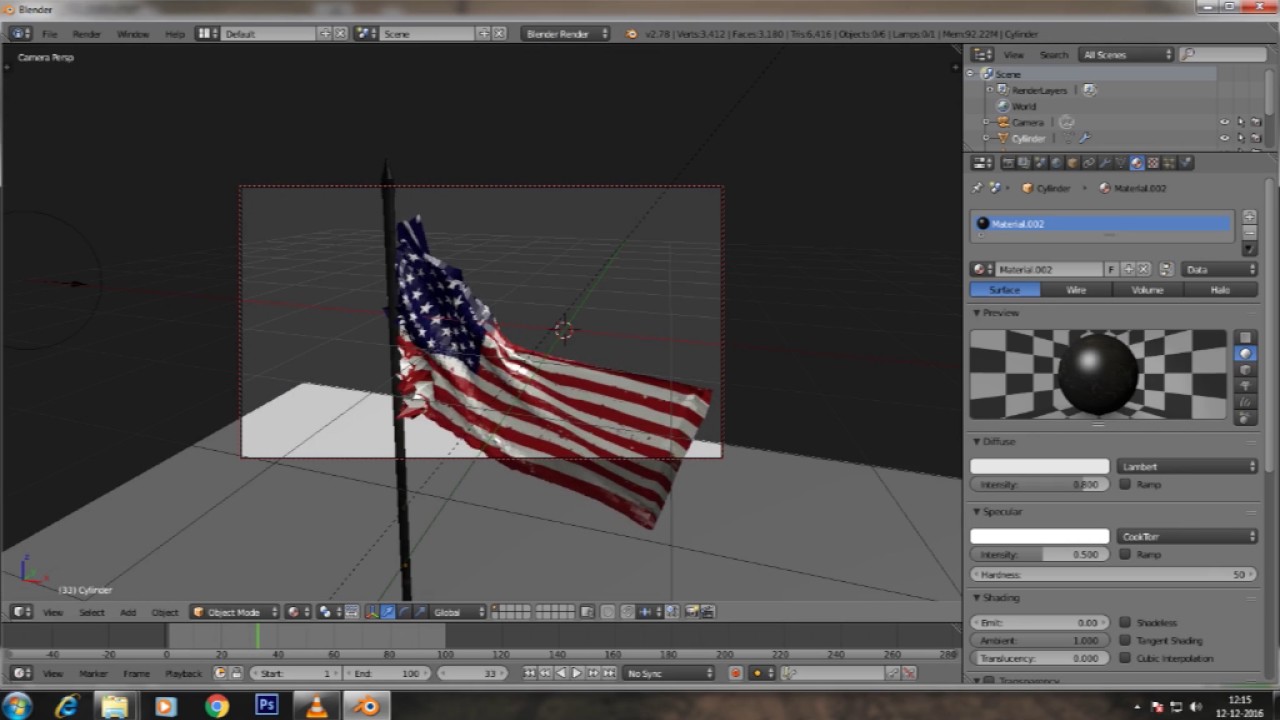Open the Lambert diffuse shader dropdown

[1187, 466]
